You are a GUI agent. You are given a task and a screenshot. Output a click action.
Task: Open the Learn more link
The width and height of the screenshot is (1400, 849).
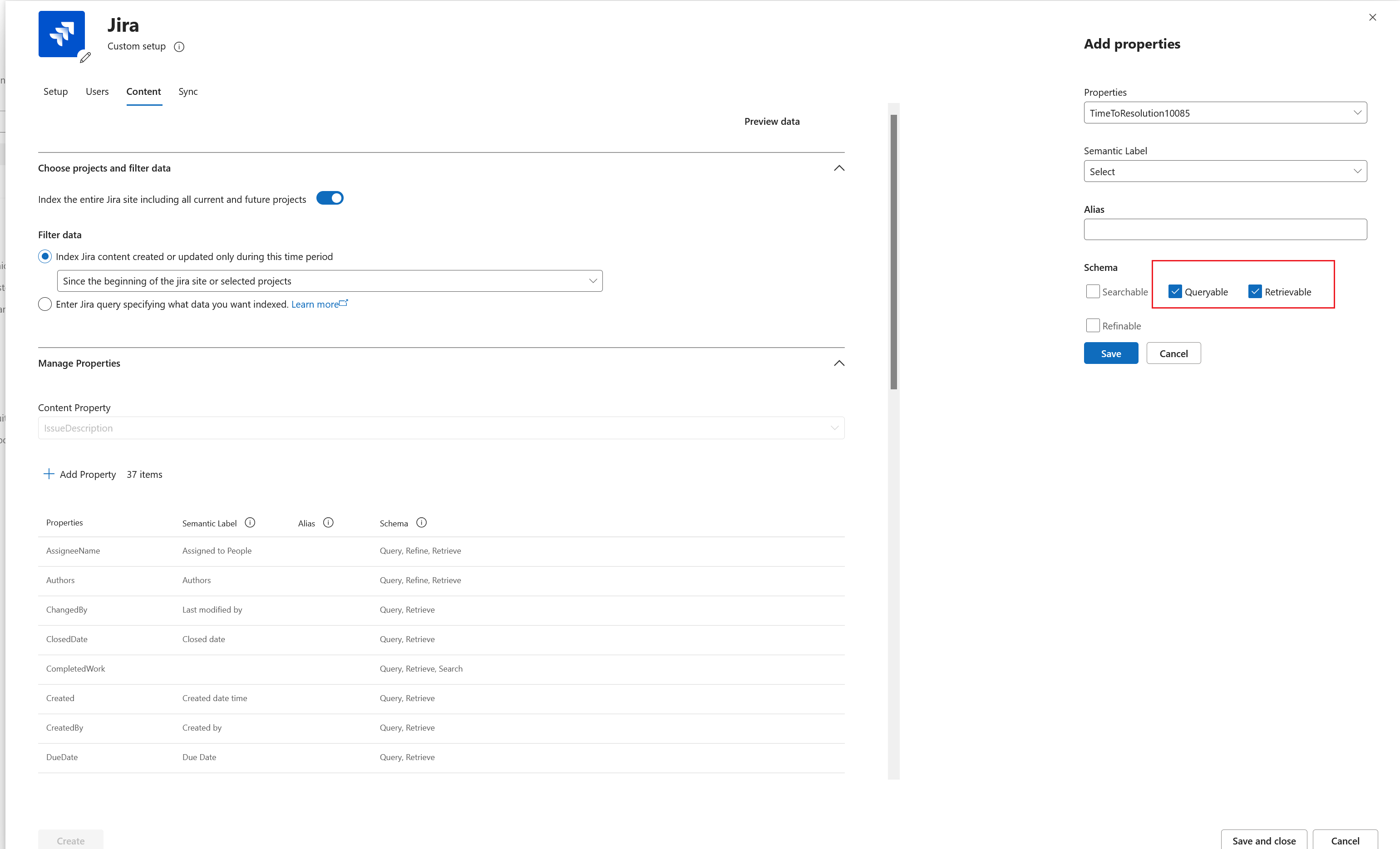[x=315, y=304]
